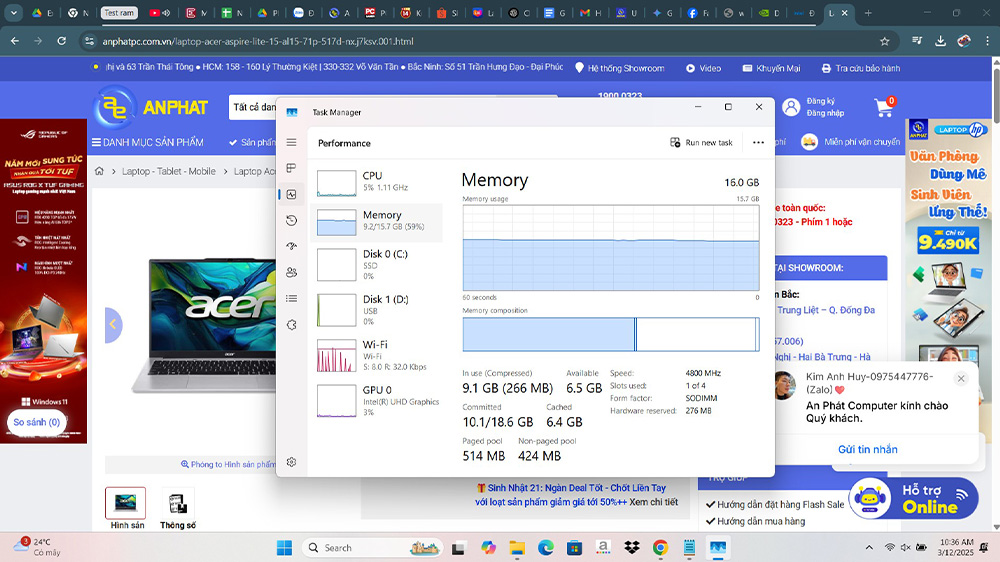Open Hệ thống Showroom link
The image size is (1000, 562).
click(619, 68)
